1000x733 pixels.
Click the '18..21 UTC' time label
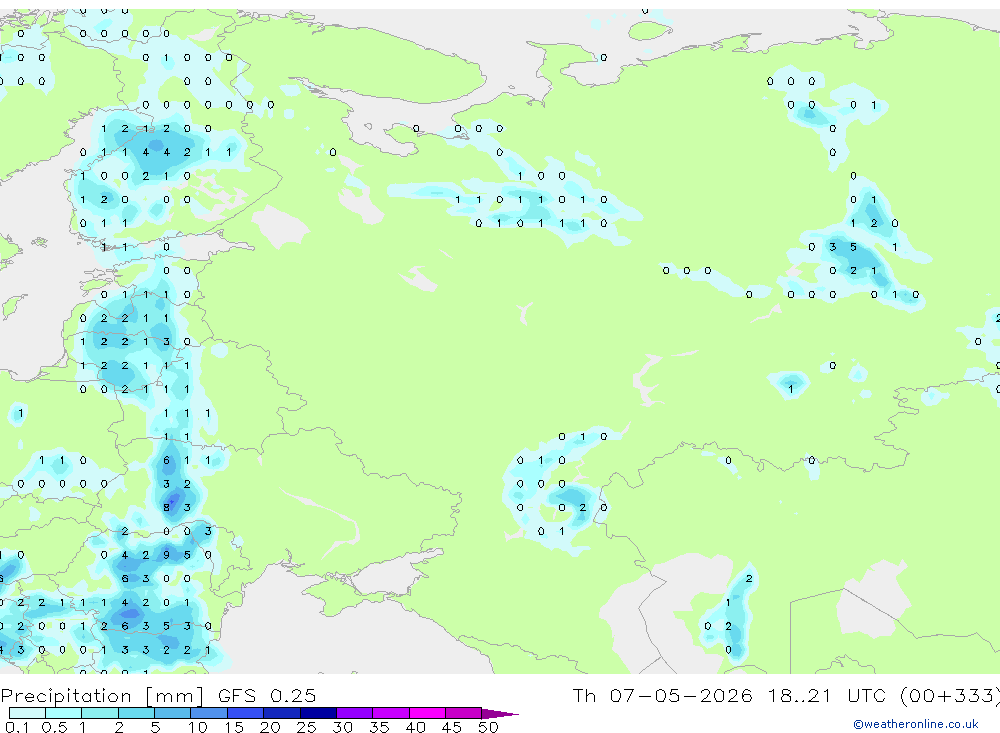click(829, 695)
